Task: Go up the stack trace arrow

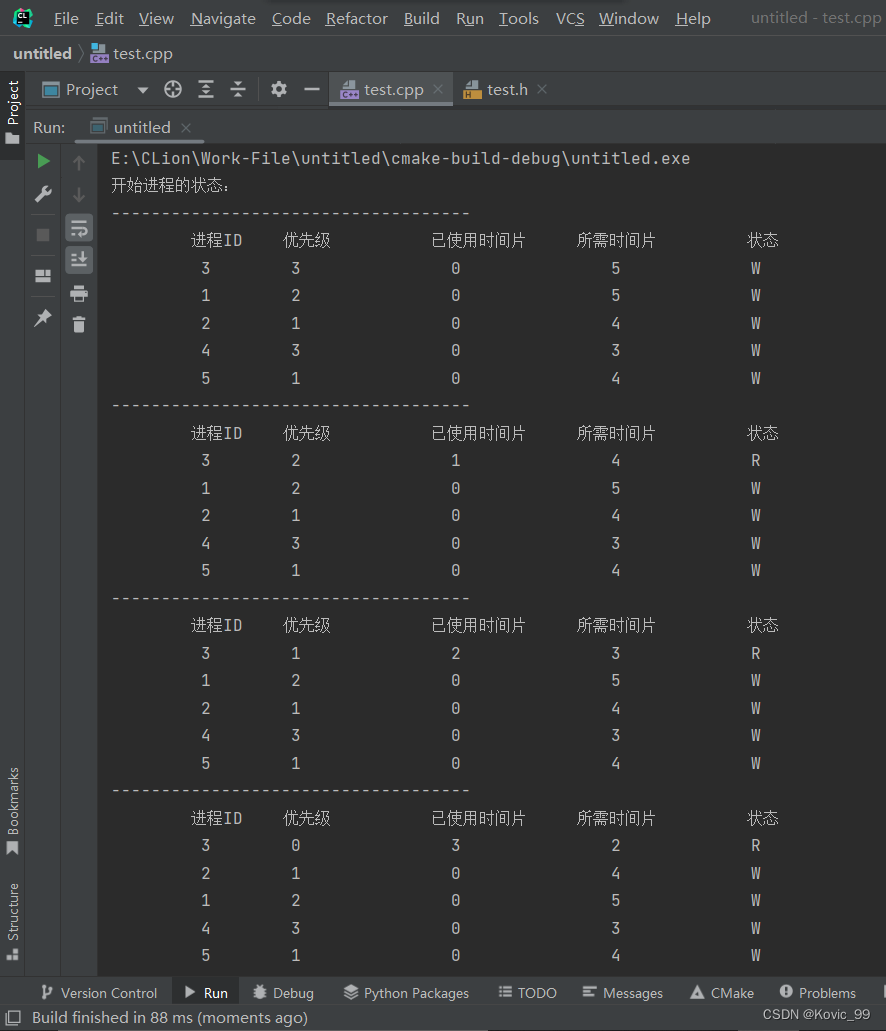Action: (79, 162)
